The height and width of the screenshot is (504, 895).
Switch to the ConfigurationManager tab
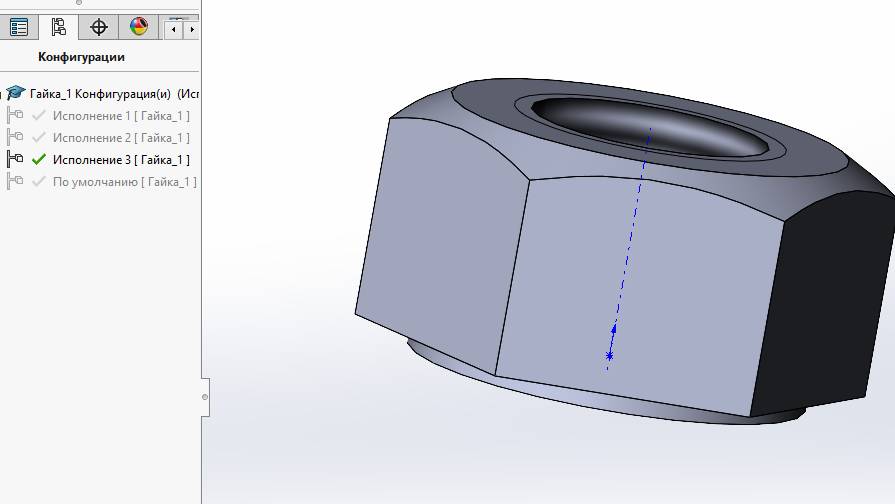[58, 27]
